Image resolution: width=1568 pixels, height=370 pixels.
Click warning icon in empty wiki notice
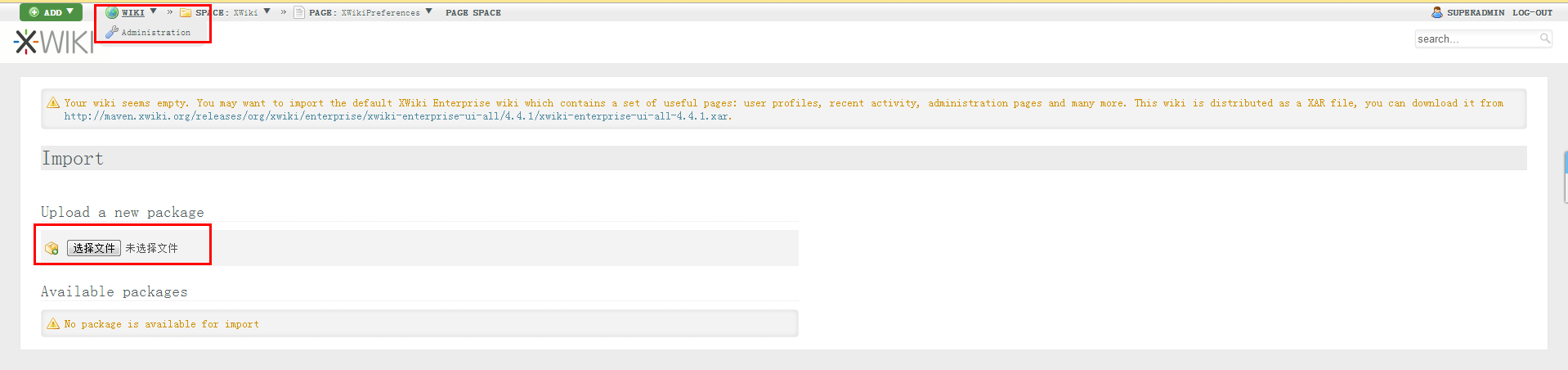coord(53,102)
